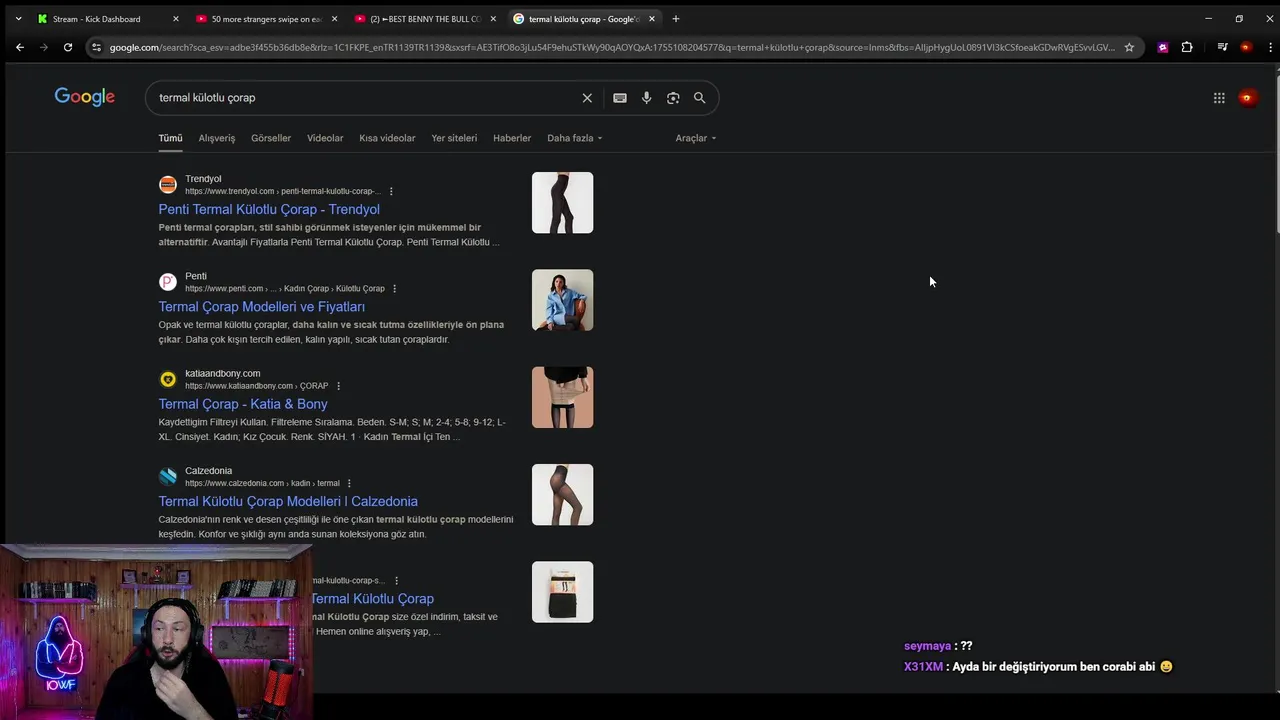Open the Araçlar tools dropdown
This screenshot has width=1280, height=720.
tap(696, 138)
